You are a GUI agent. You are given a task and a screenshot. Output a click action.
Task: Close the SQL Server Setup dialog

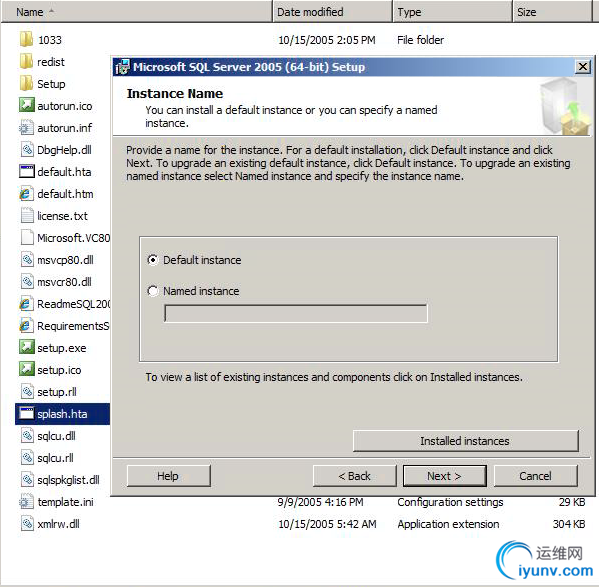pyautogui.click(x=583, y=67)
